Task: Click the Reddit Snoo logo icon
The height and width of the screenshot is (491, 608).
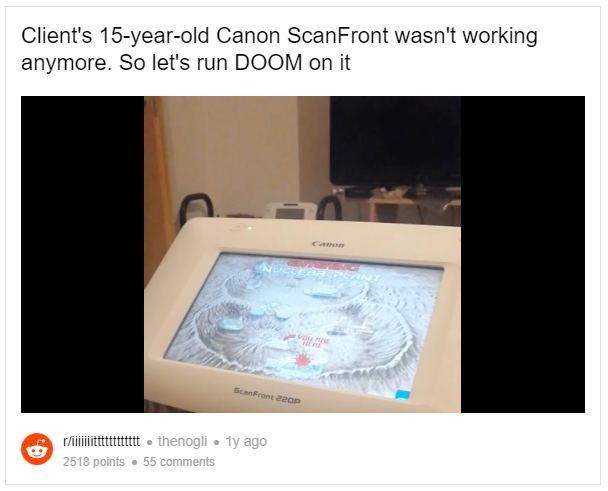Action: (x=37, y=449)
